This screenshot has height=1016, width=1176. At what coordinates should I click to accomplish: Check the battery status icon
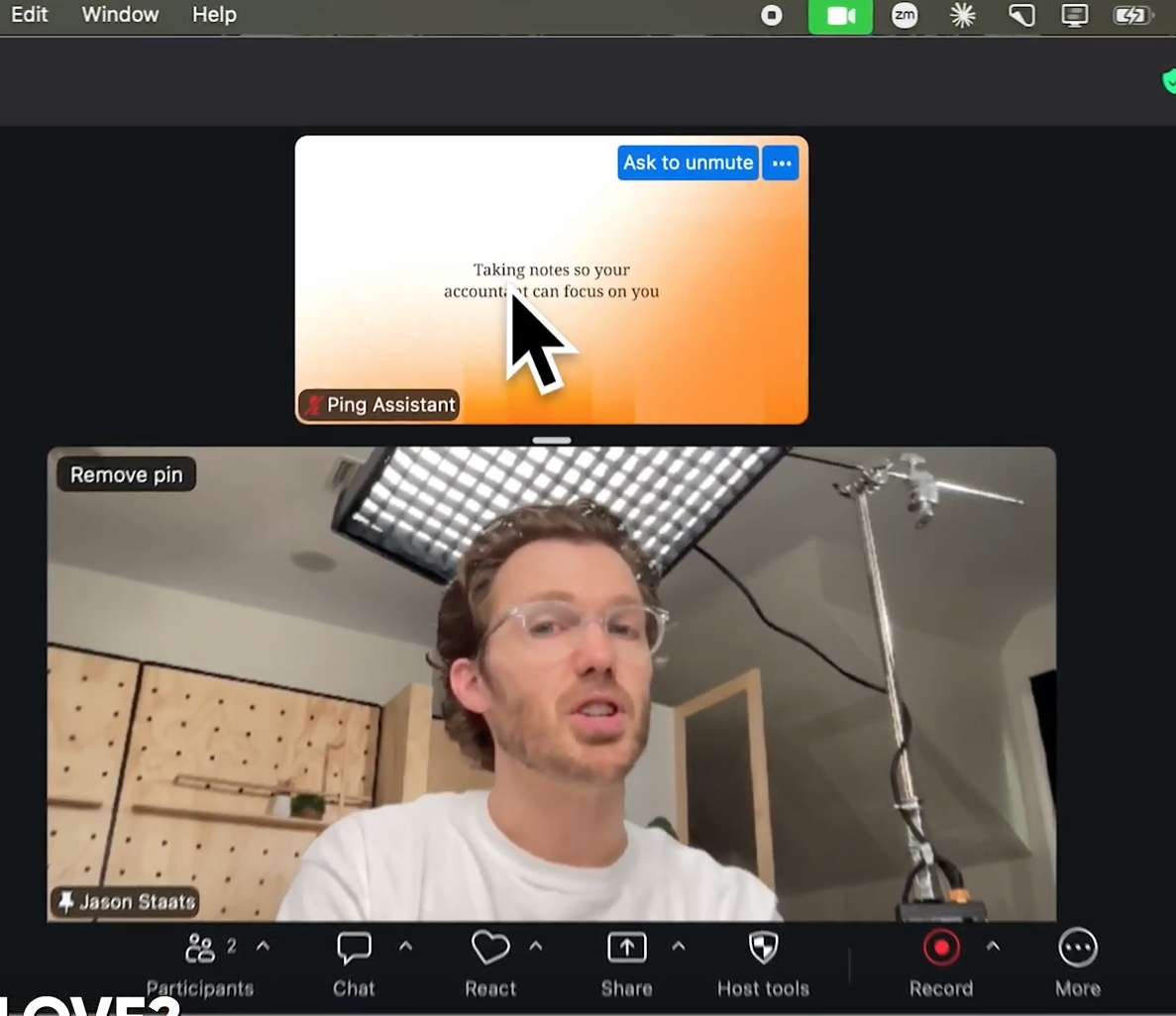[1131, 16]
